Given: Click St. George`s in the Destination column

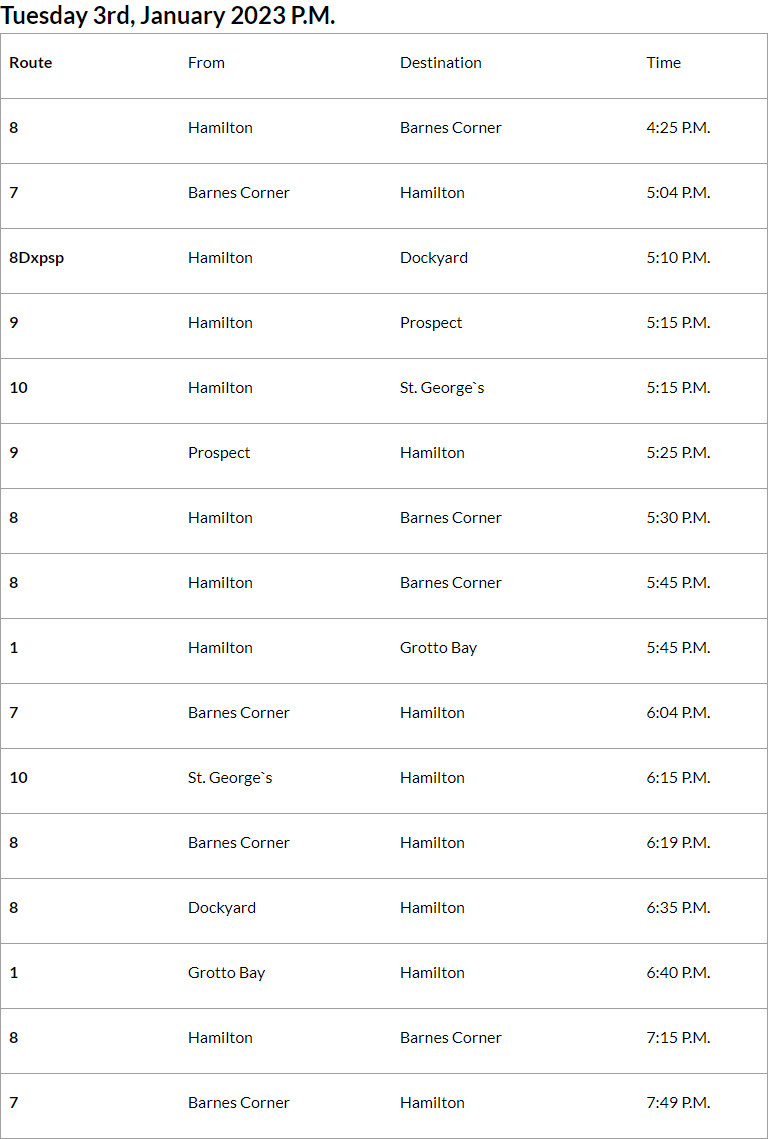Looking at the screenshot, I should [x=442, y=388].
